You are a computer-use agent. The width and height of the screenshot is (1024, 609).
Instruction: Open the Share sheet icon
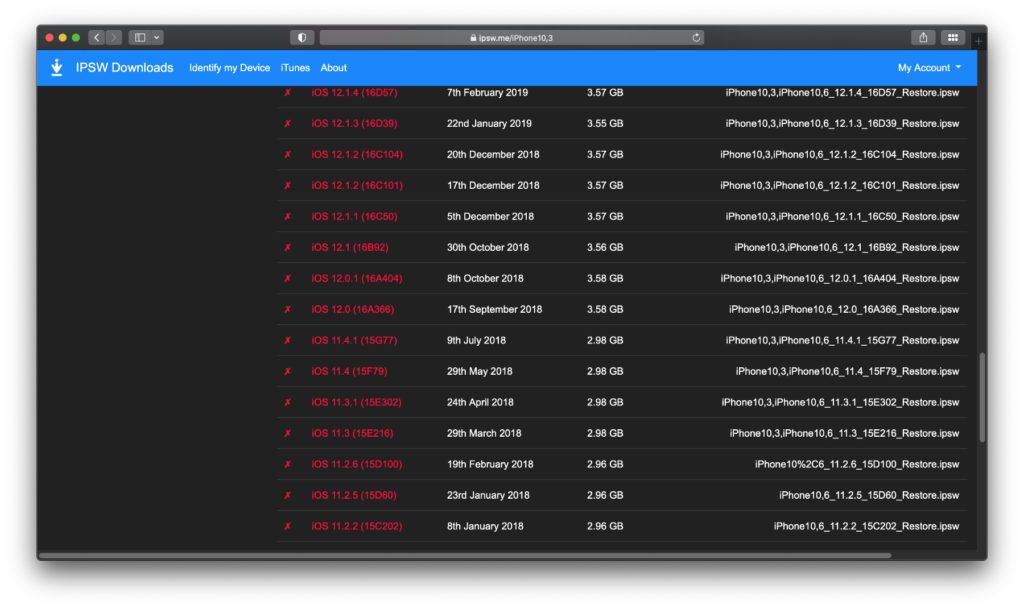923,38
